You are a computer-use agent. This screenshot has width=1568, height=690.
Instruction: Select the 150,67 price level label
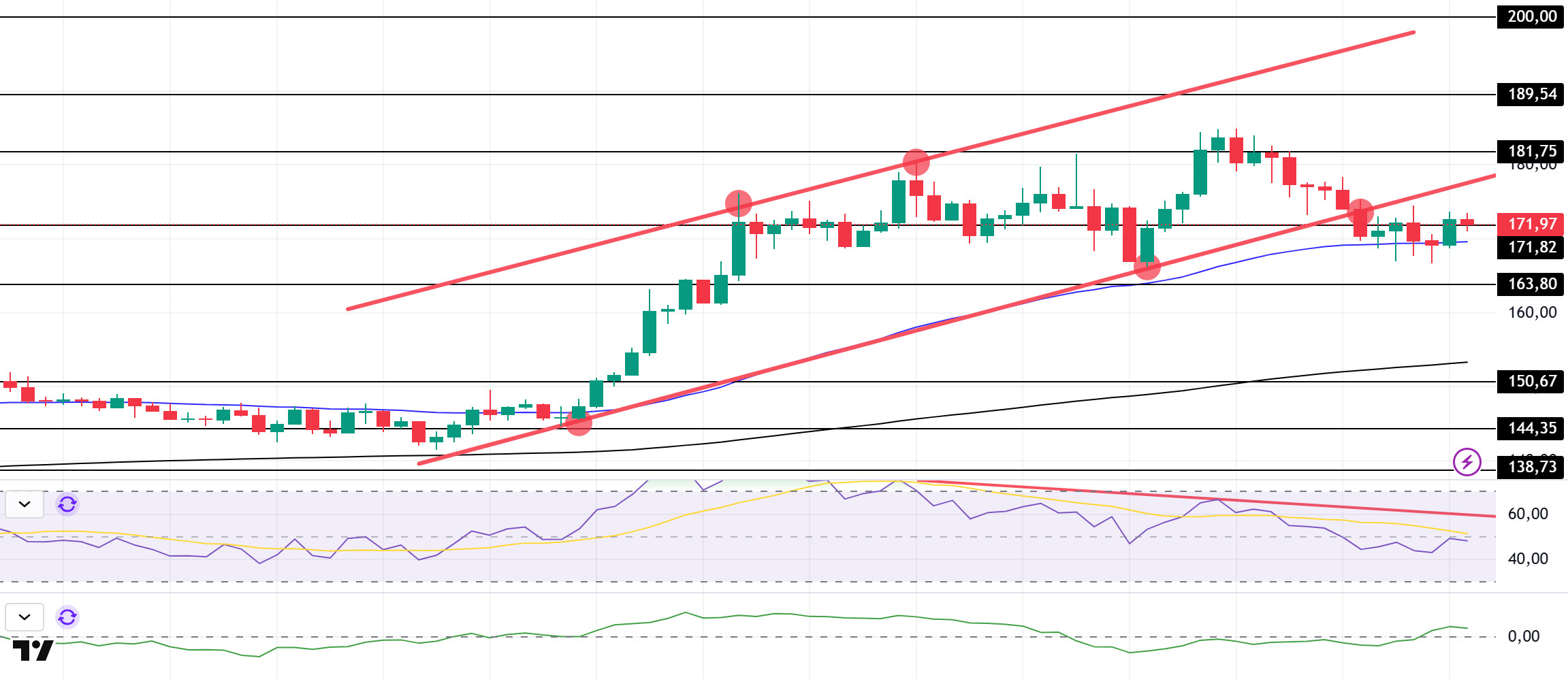tap(1531, 381)
